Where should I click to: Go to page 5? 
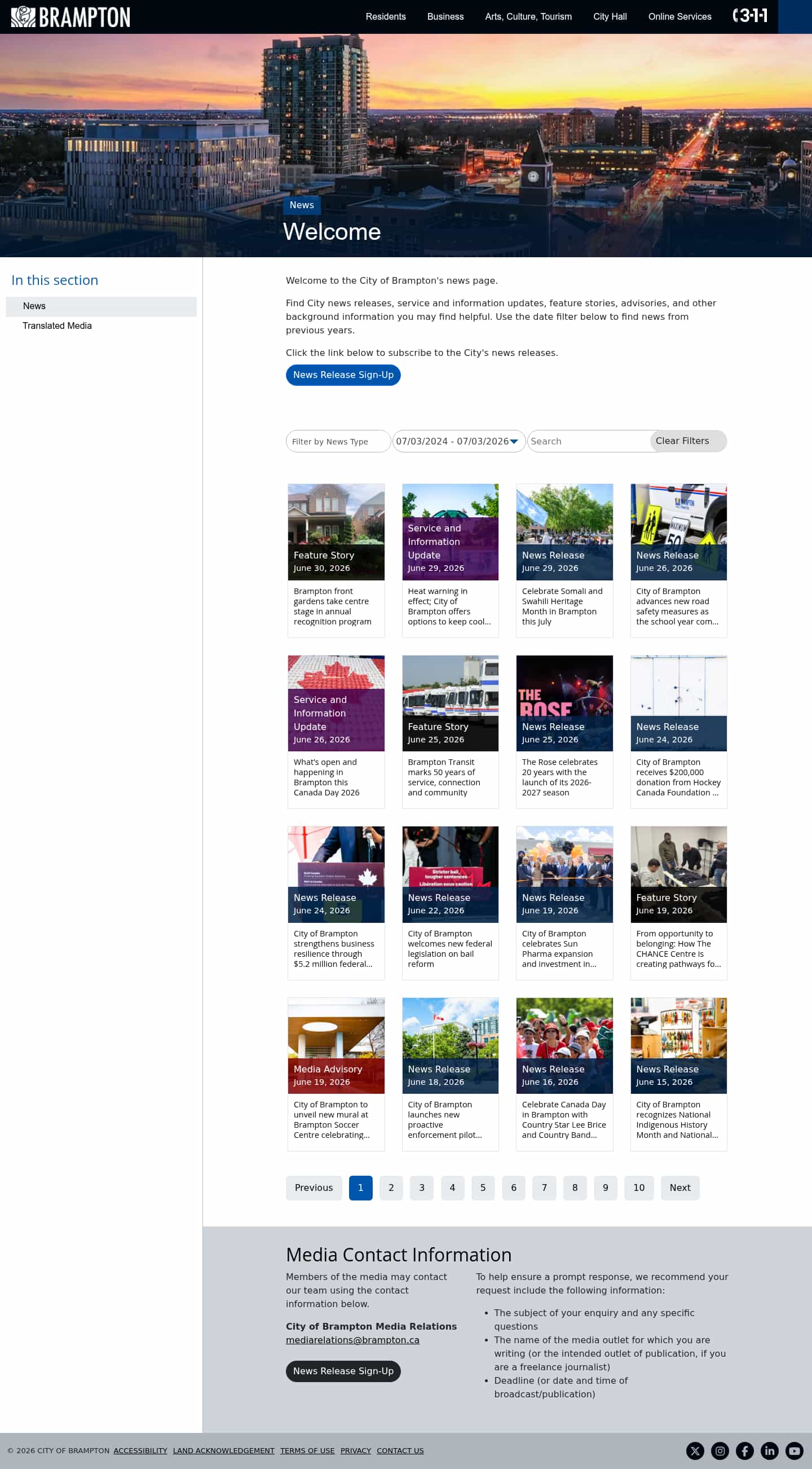point(483,1188)
